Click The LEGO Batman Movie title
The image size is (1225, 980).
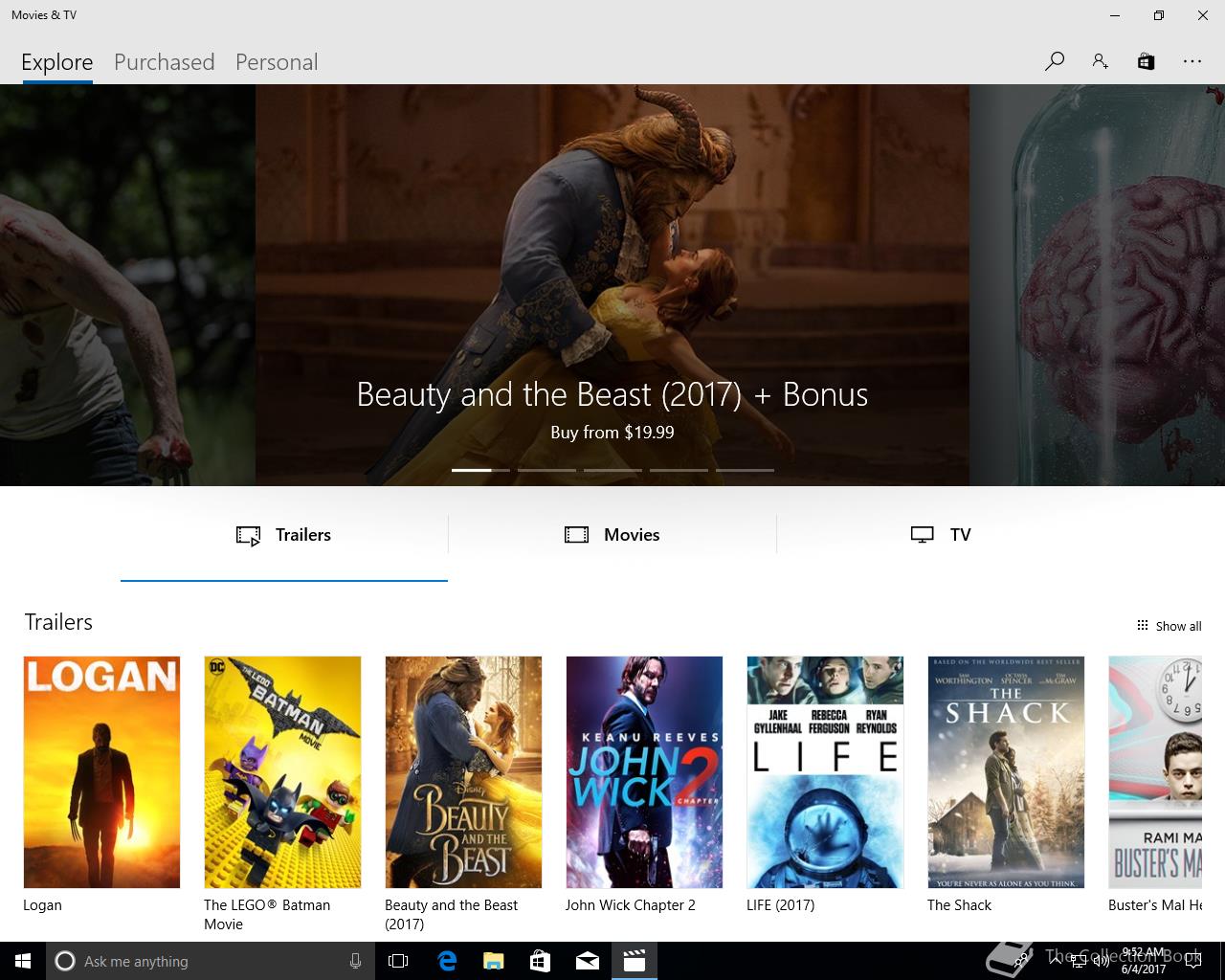coord(267,915)
